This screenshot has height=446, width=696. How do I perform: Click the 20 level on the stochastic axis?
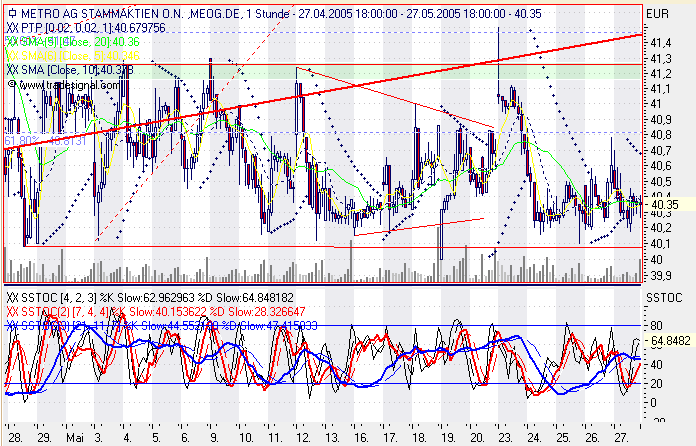pos(656,383)
